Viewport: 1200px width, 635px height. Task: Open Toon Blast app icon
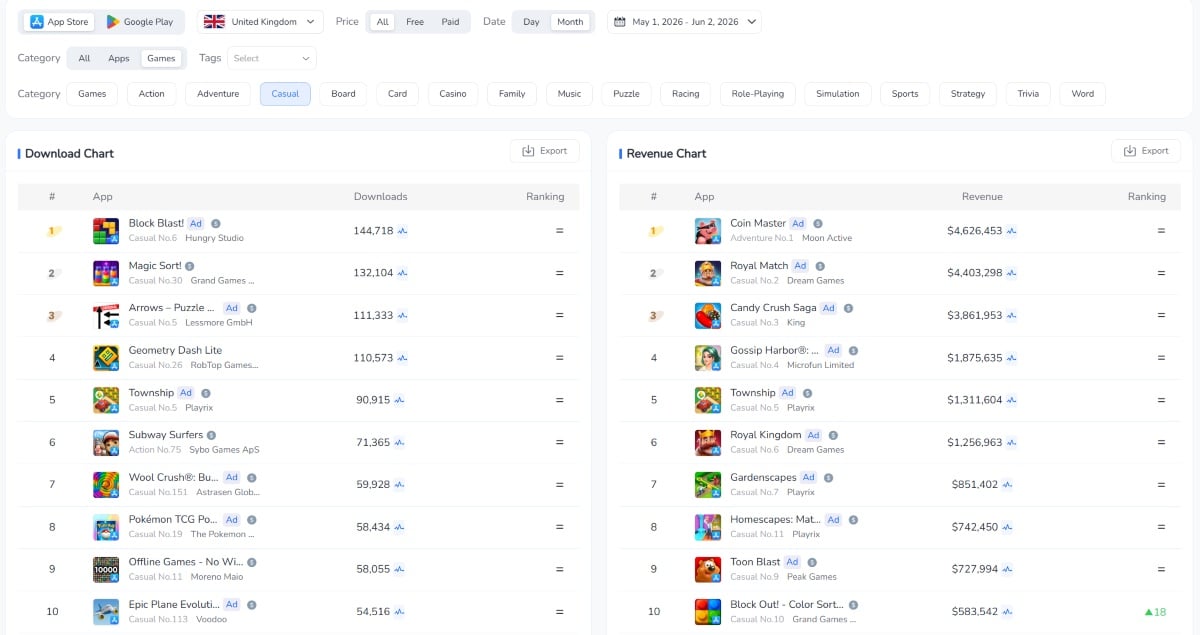[x=708, y=569]
